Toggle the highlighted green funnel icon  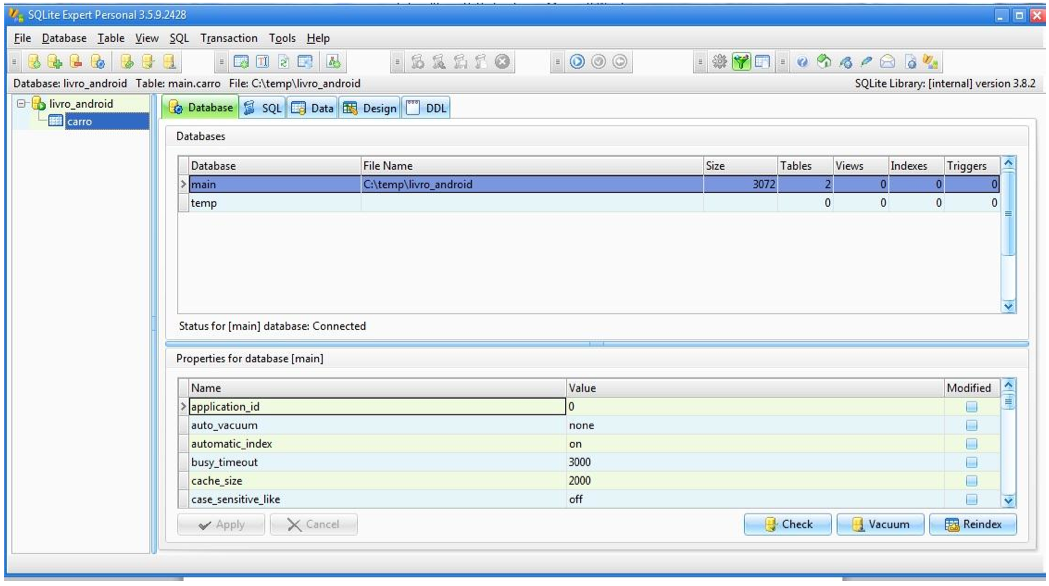[x=741, y=62]
